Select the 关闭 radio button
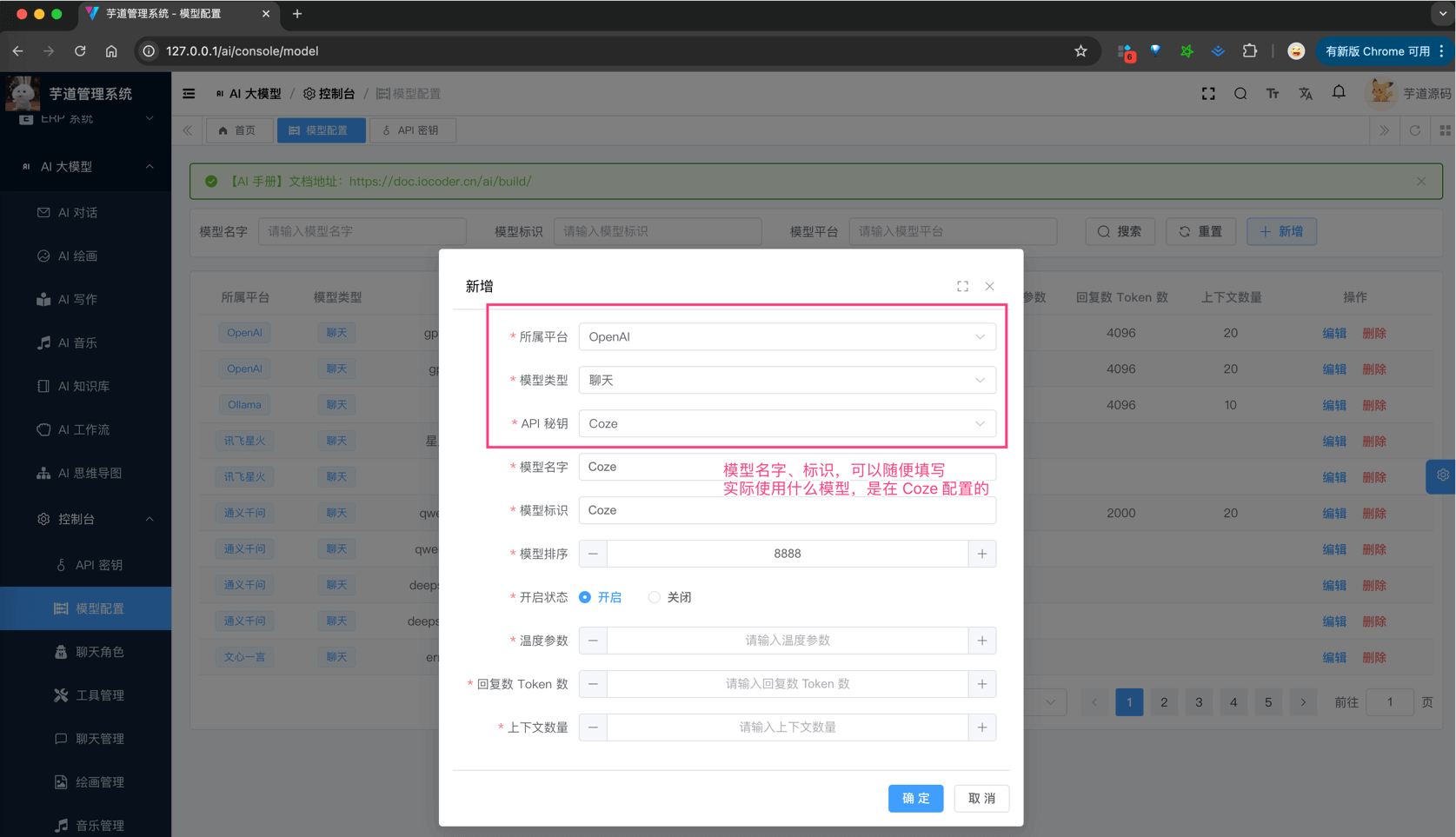Screen dimensions: 1456x837 [655, 597]
